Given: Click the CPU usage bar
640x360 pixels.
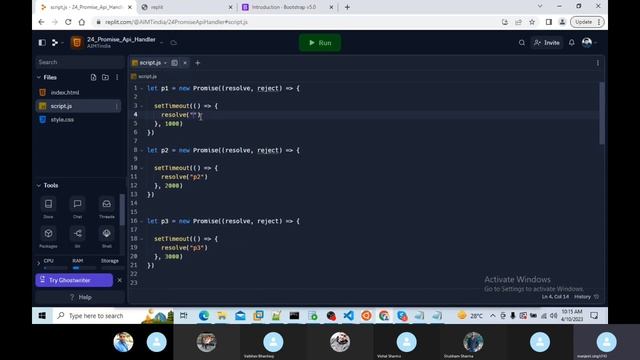Looking at the screenshot, I should (56, 268).
